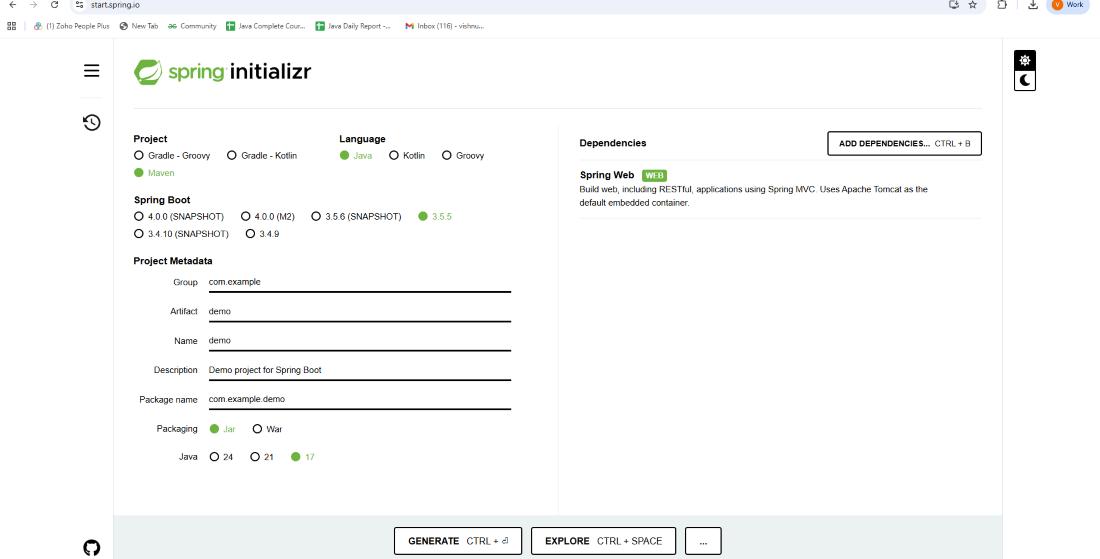The image size is (1100, 559).
Task: Select Groovy language
Action: tap(463, 156)
